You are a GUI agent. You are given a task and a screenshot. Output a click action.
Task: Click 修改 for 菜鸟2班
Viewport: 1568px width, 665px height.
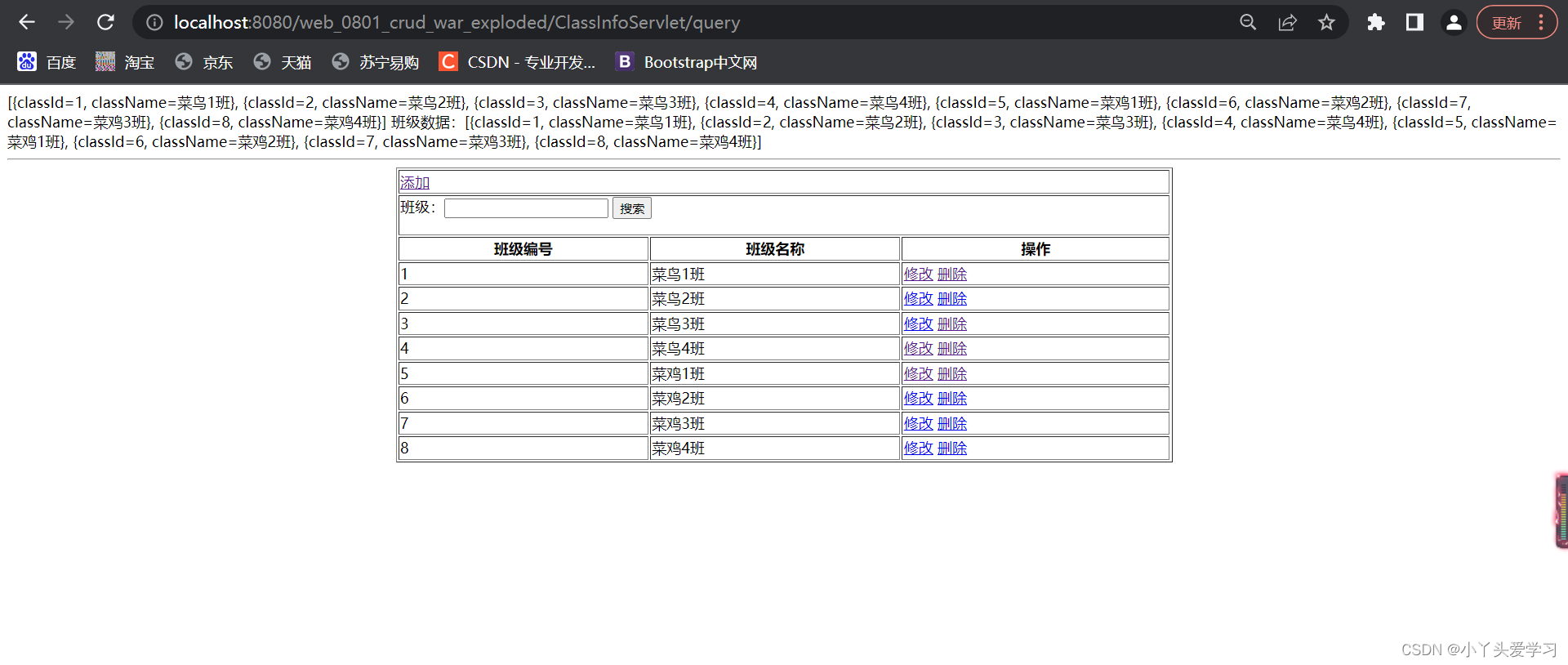point(919,299)
